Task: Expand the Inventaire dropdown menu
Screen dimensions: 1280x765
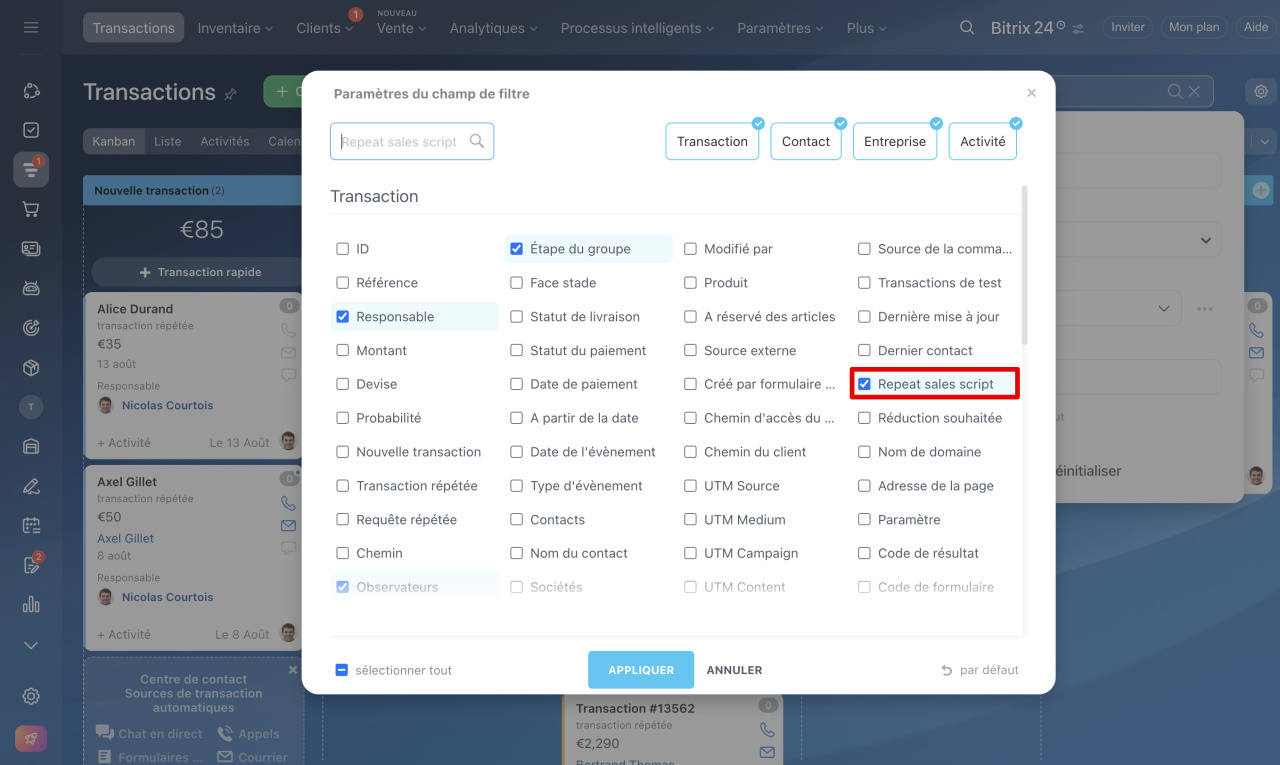Action: point(235,28)
